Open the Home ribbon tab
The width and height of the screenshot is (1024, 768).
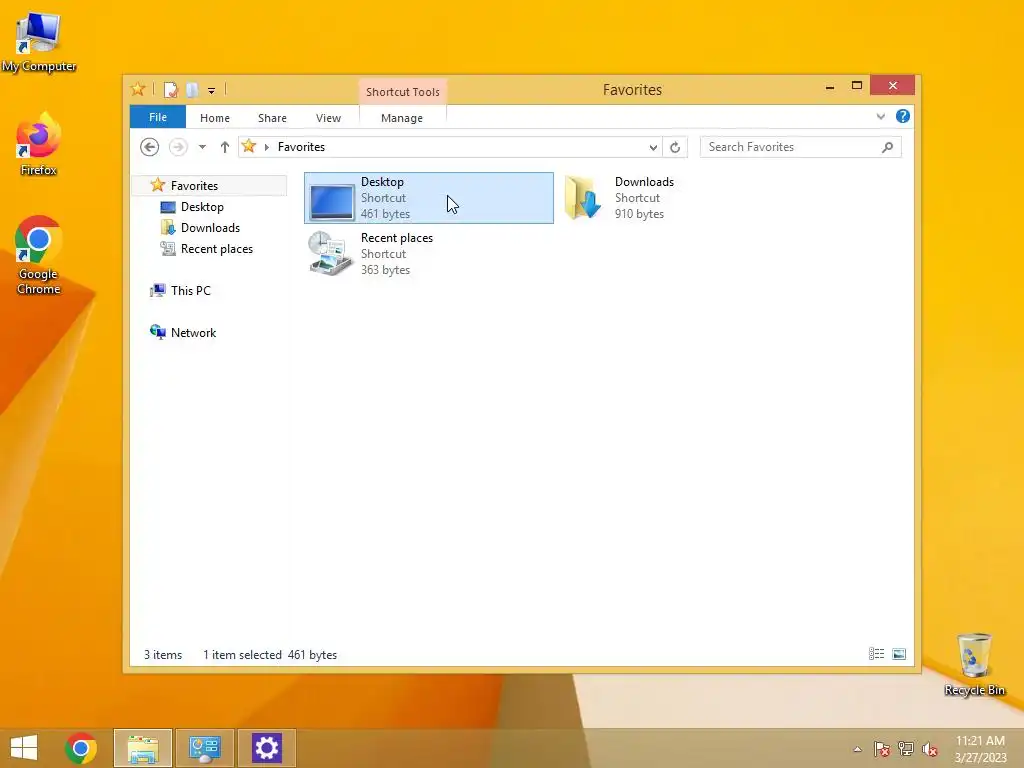pyautogui.click(x=215, y=118)
